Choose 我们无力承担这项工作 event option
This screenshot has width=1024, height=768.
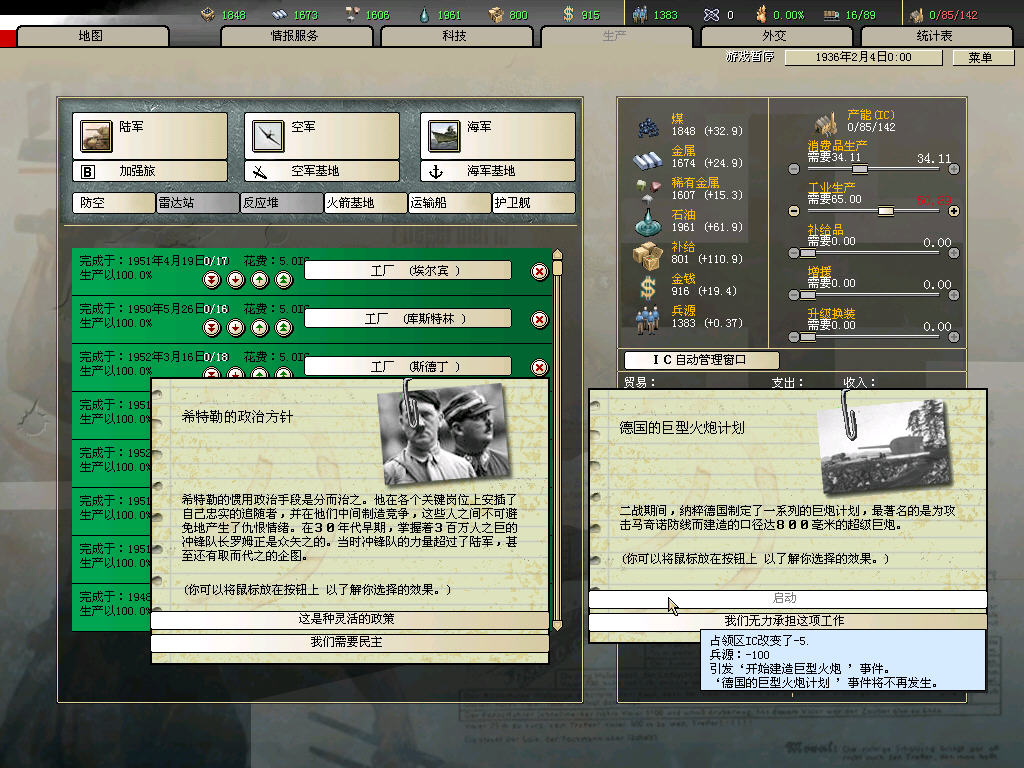[788, 620]
